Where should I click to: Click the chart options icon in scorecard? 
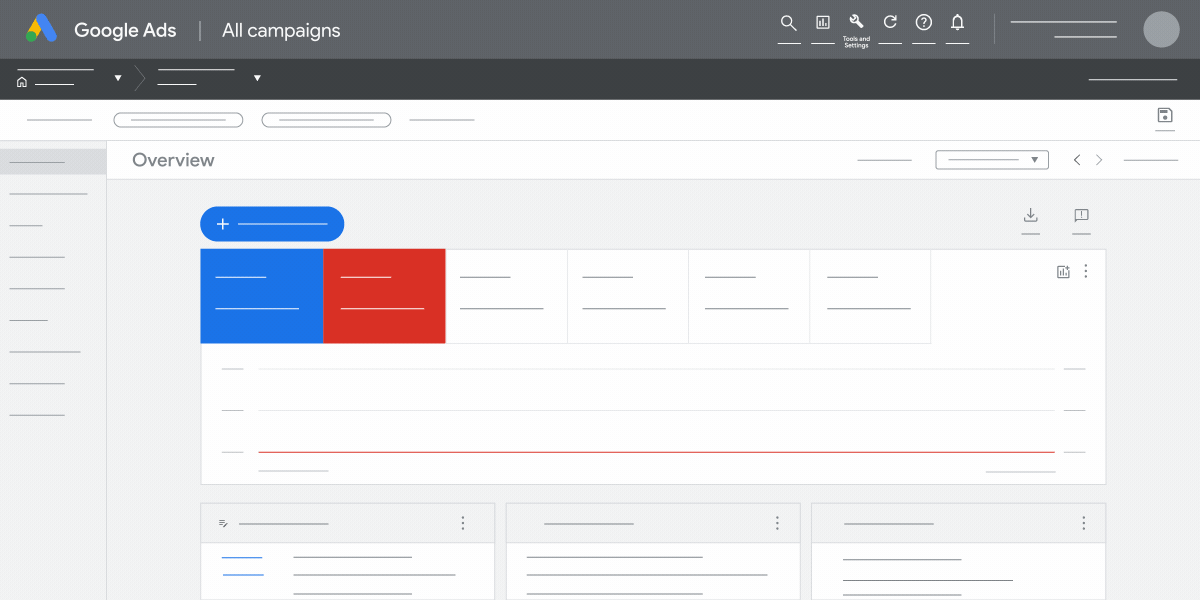1064,271
